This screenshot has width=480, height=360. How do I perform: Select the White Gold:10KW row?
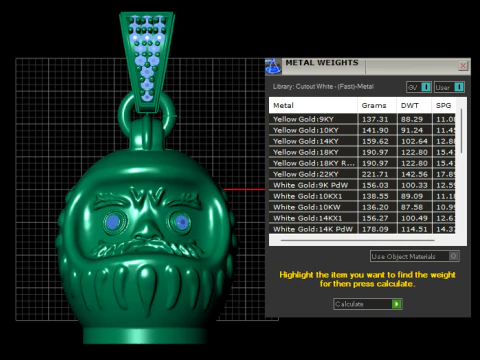(x=362, y=207)
